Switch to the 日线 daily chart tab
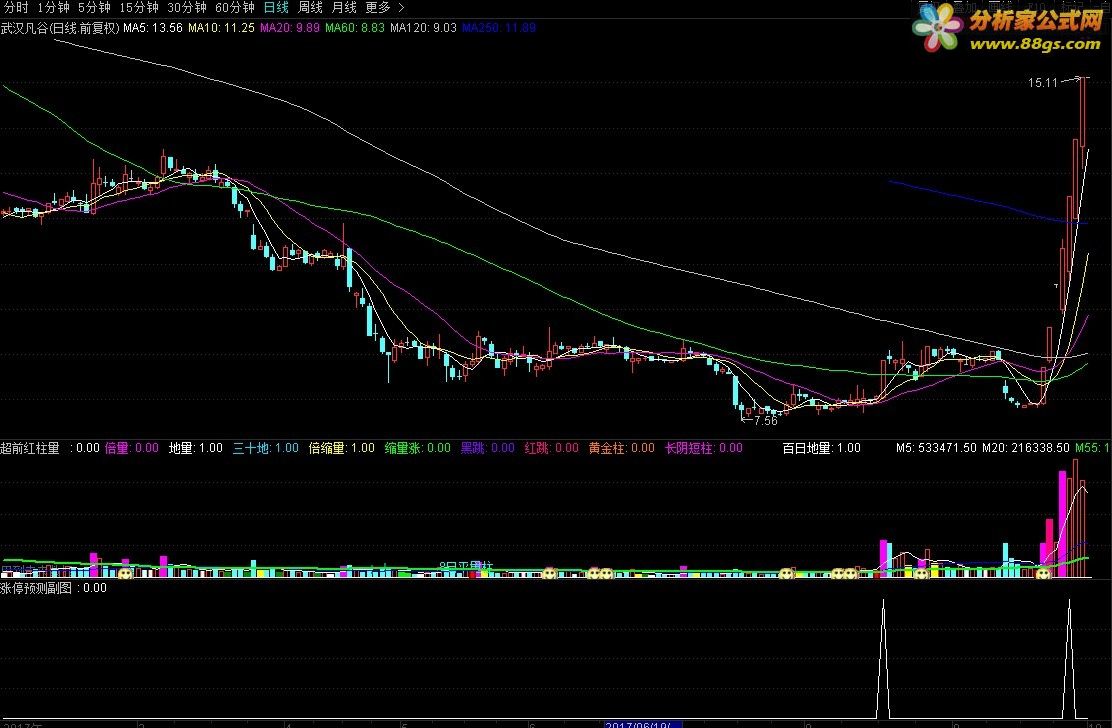1112x728 pixels. pos(276,8)
